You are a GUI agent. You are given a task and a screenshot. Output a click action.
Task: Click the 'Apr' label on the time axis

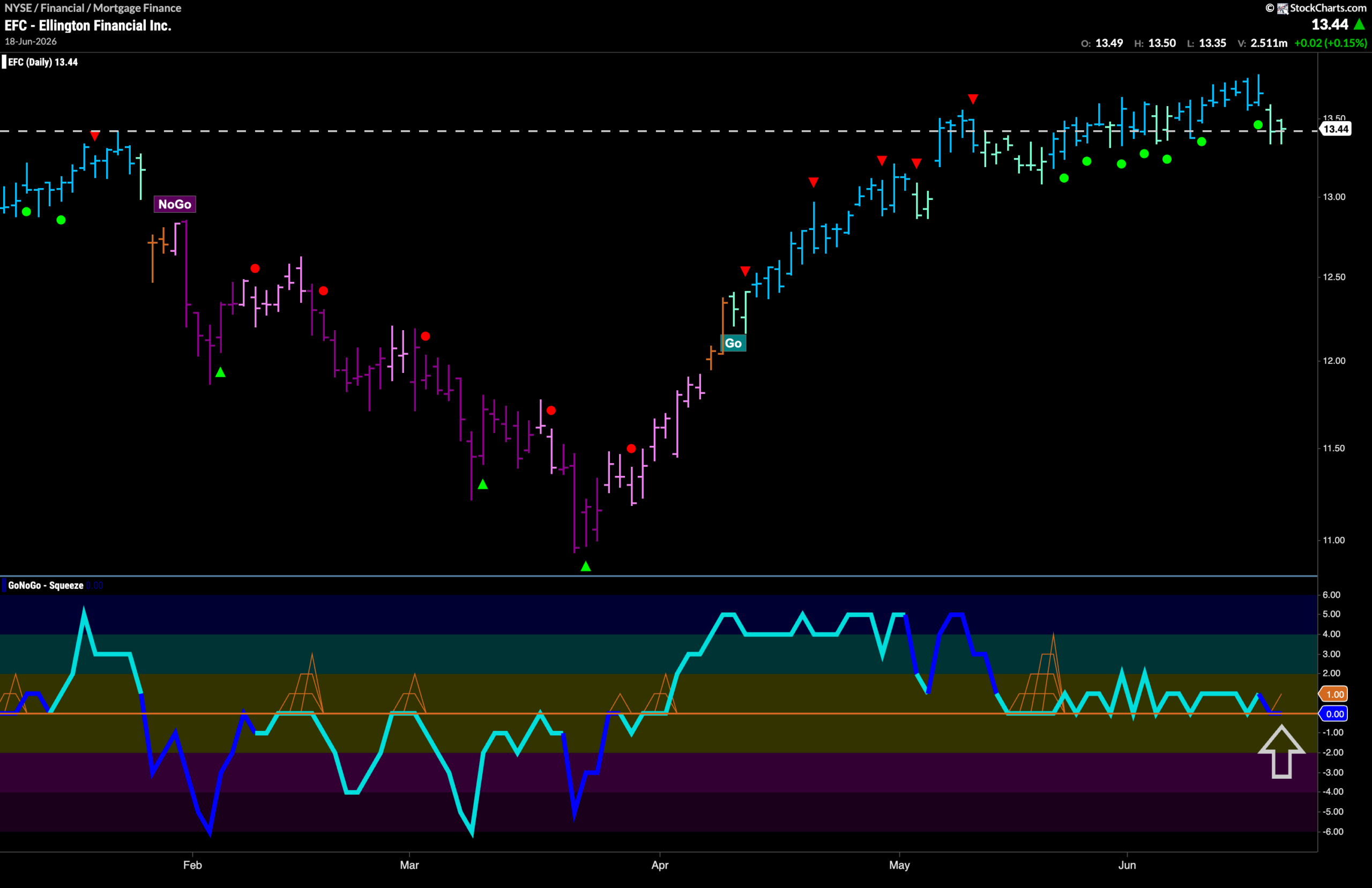[x=660, y=865]
